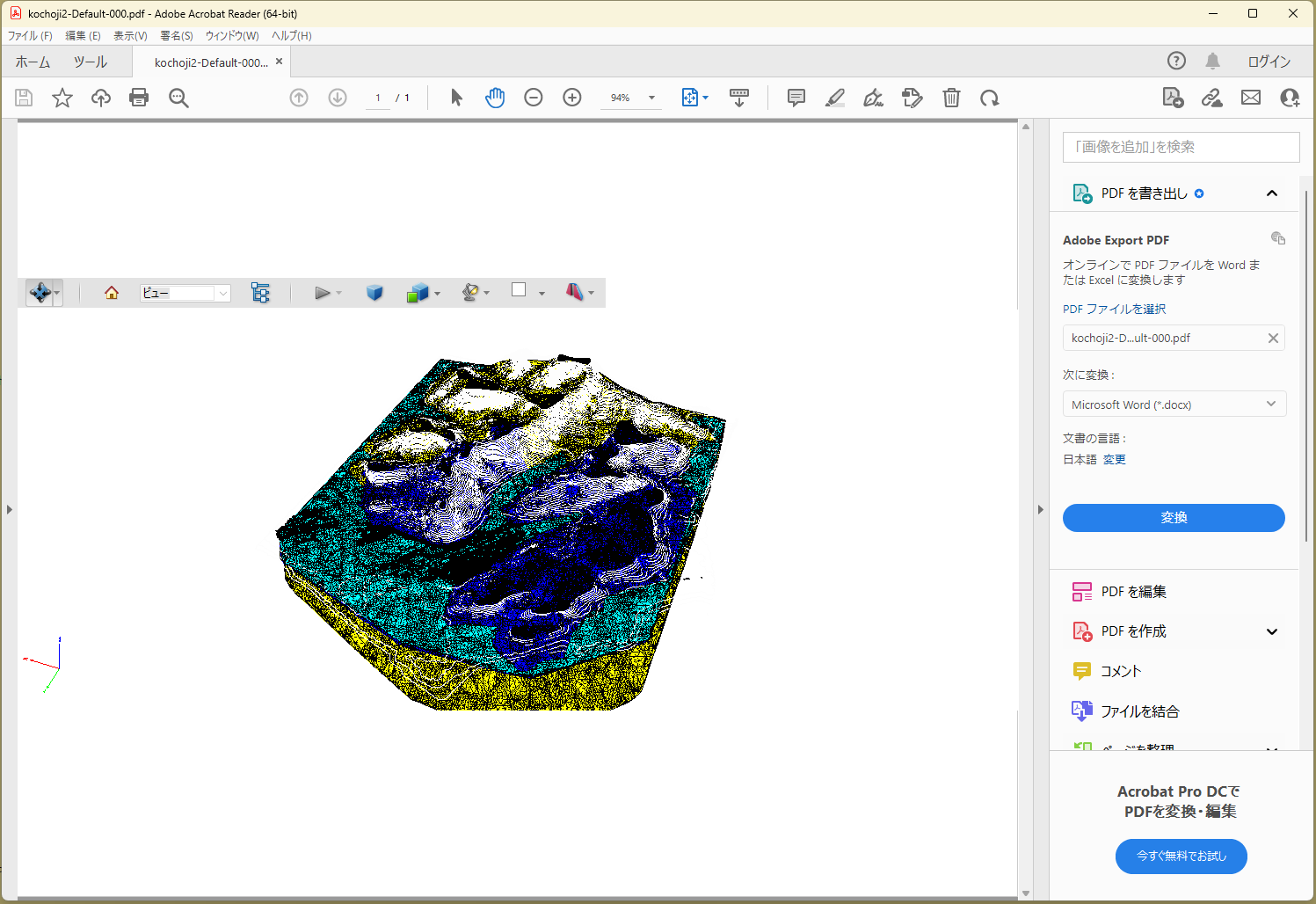Open the find text magnifier tool

pyautogui.click(x=178, y=98)
